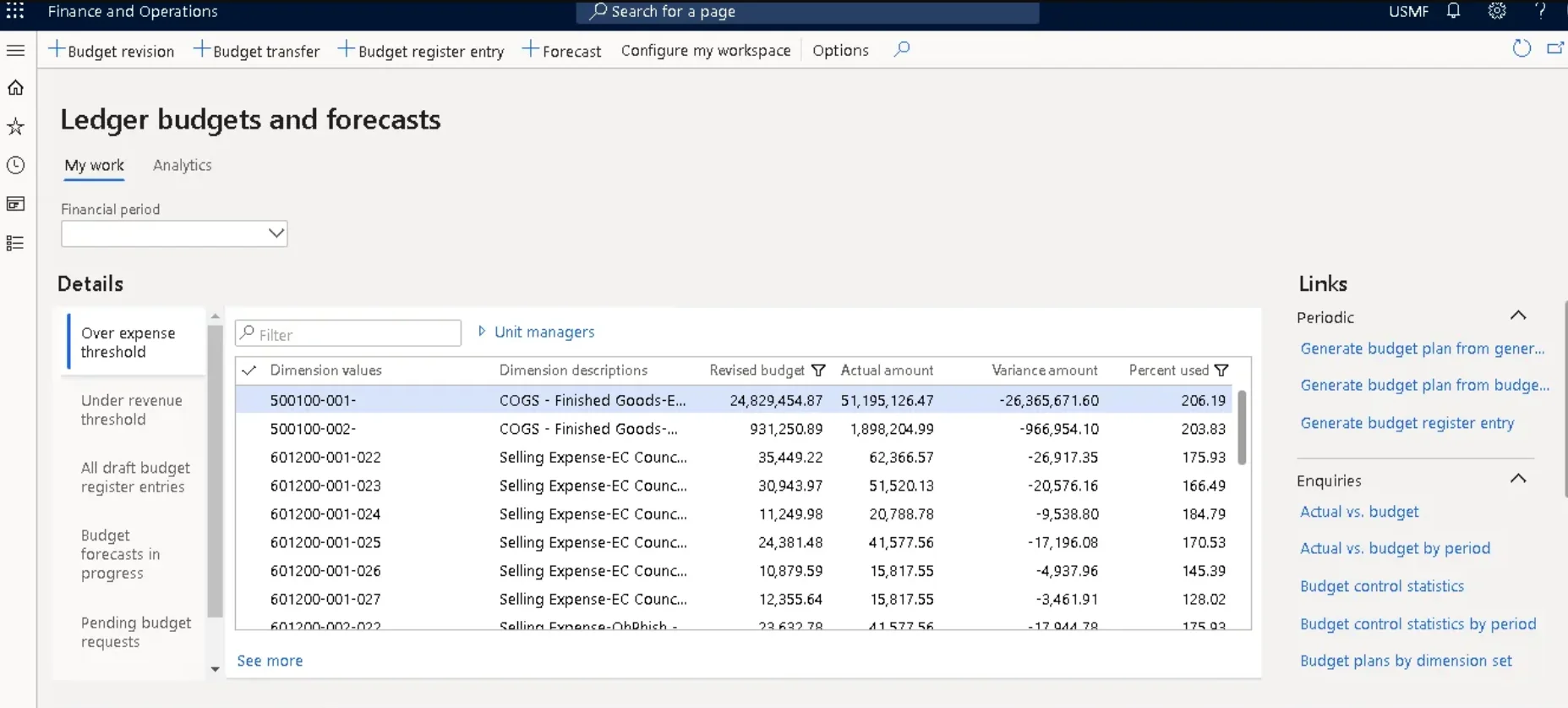Click Variance amount column header

click(x=1044, y=370)
